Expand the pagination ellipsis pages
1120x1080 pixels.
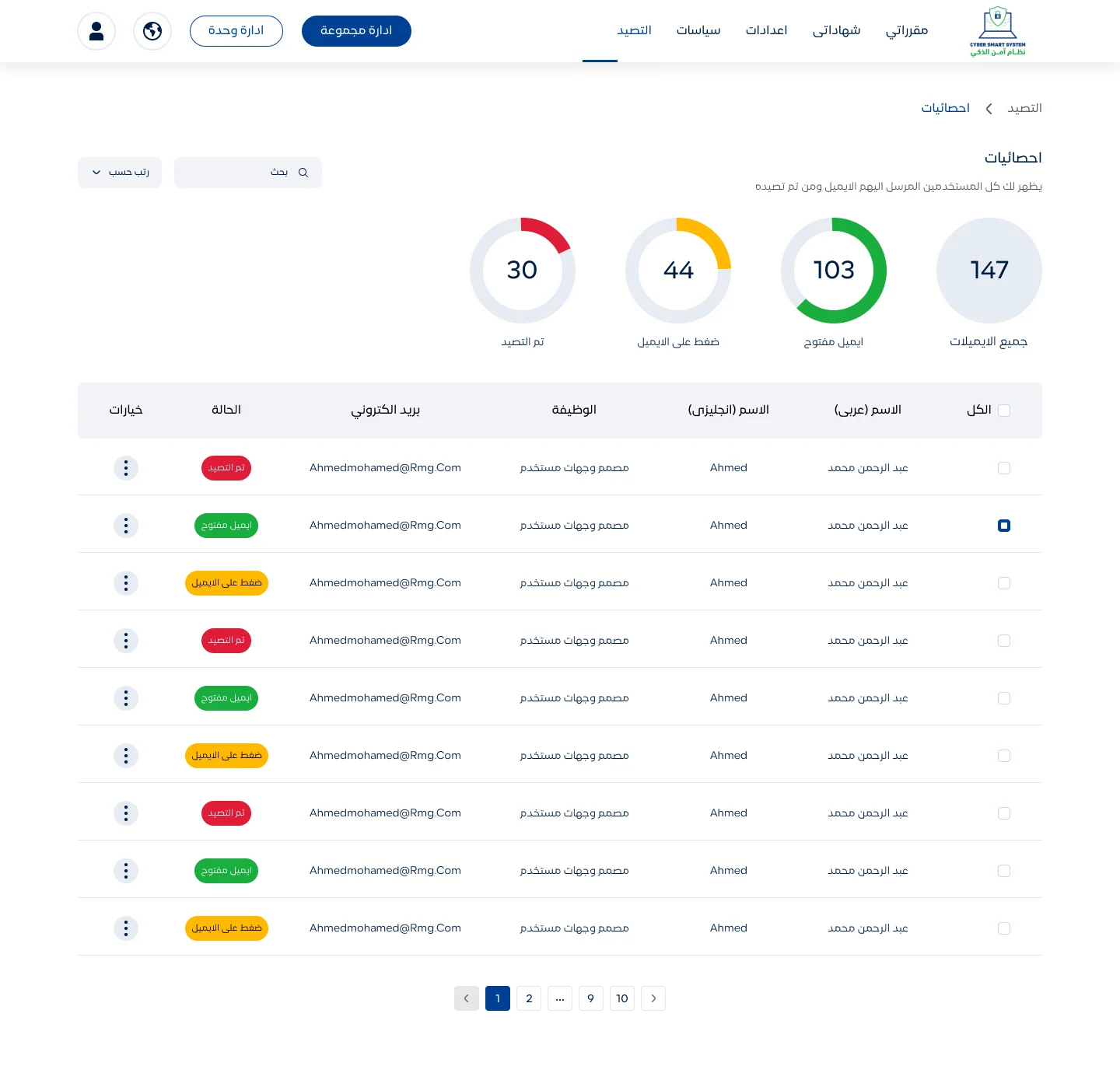coord(560,998)
